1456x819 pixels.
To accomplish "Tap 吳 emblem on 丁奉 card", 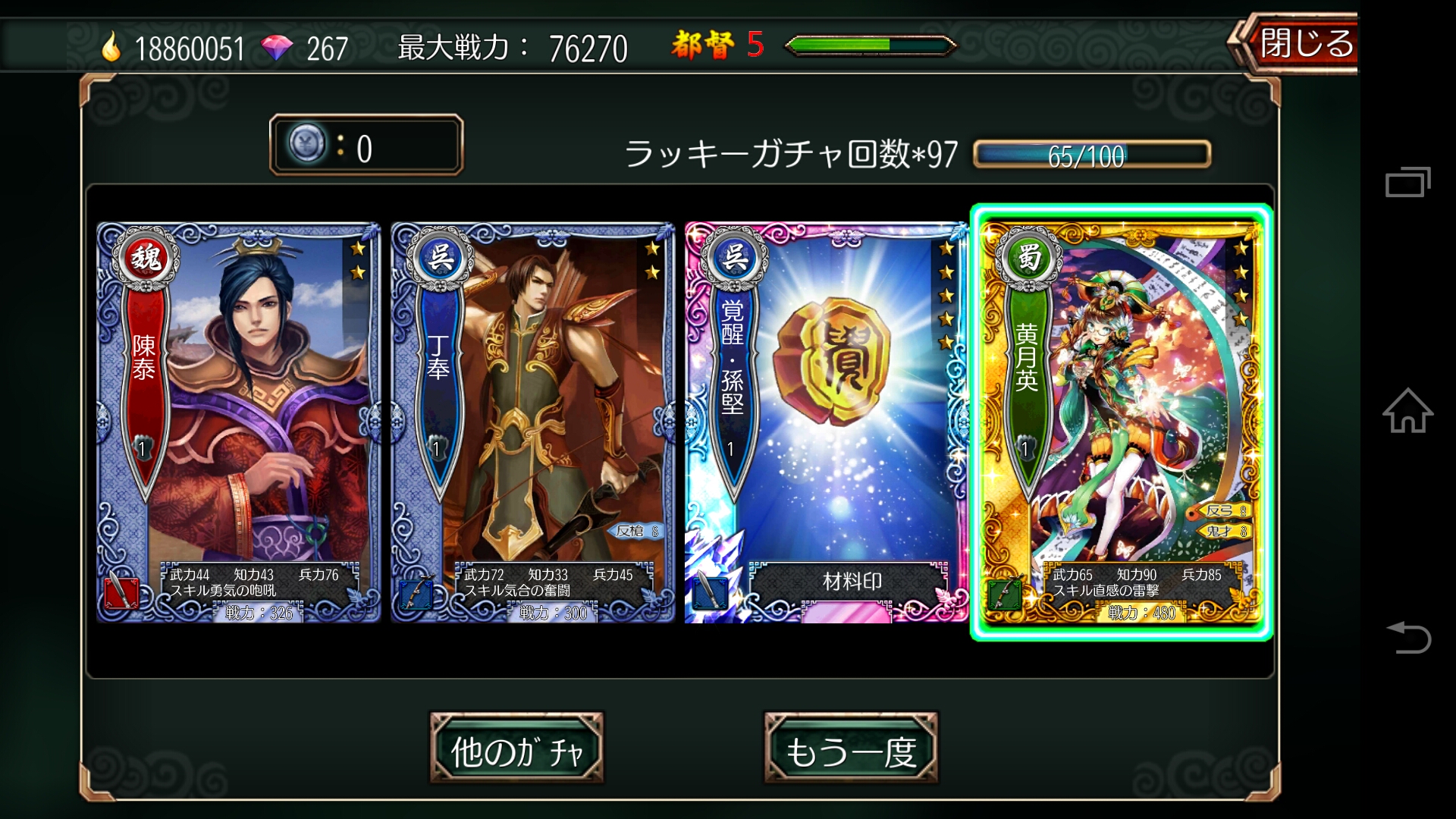I will pos(441,258).
